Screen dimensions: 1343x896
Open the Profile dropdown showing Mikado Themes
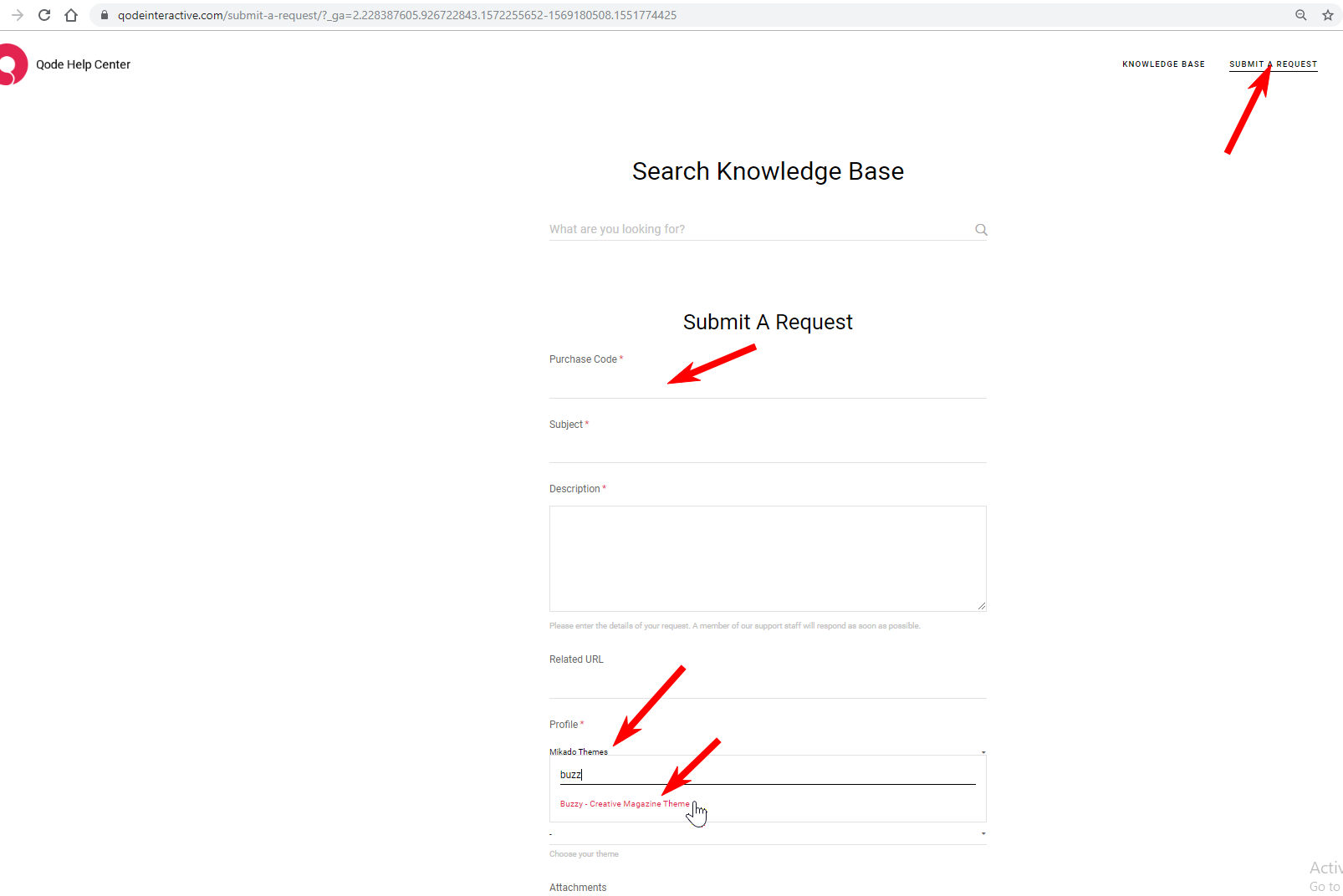click(x=768, y=751)
